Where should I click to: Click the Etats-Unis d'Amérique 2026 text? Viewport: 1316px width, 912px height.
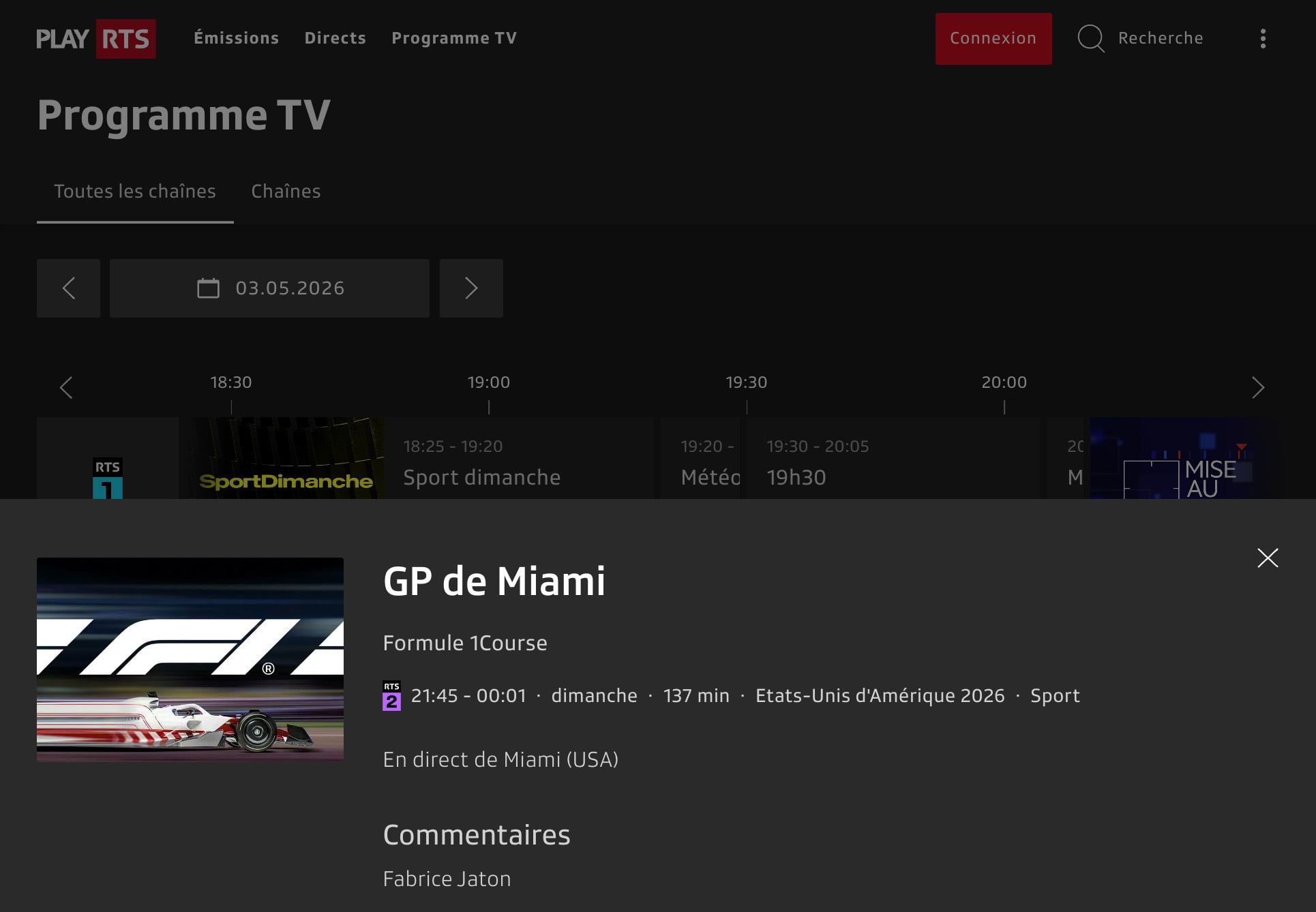tap(880, 696)
